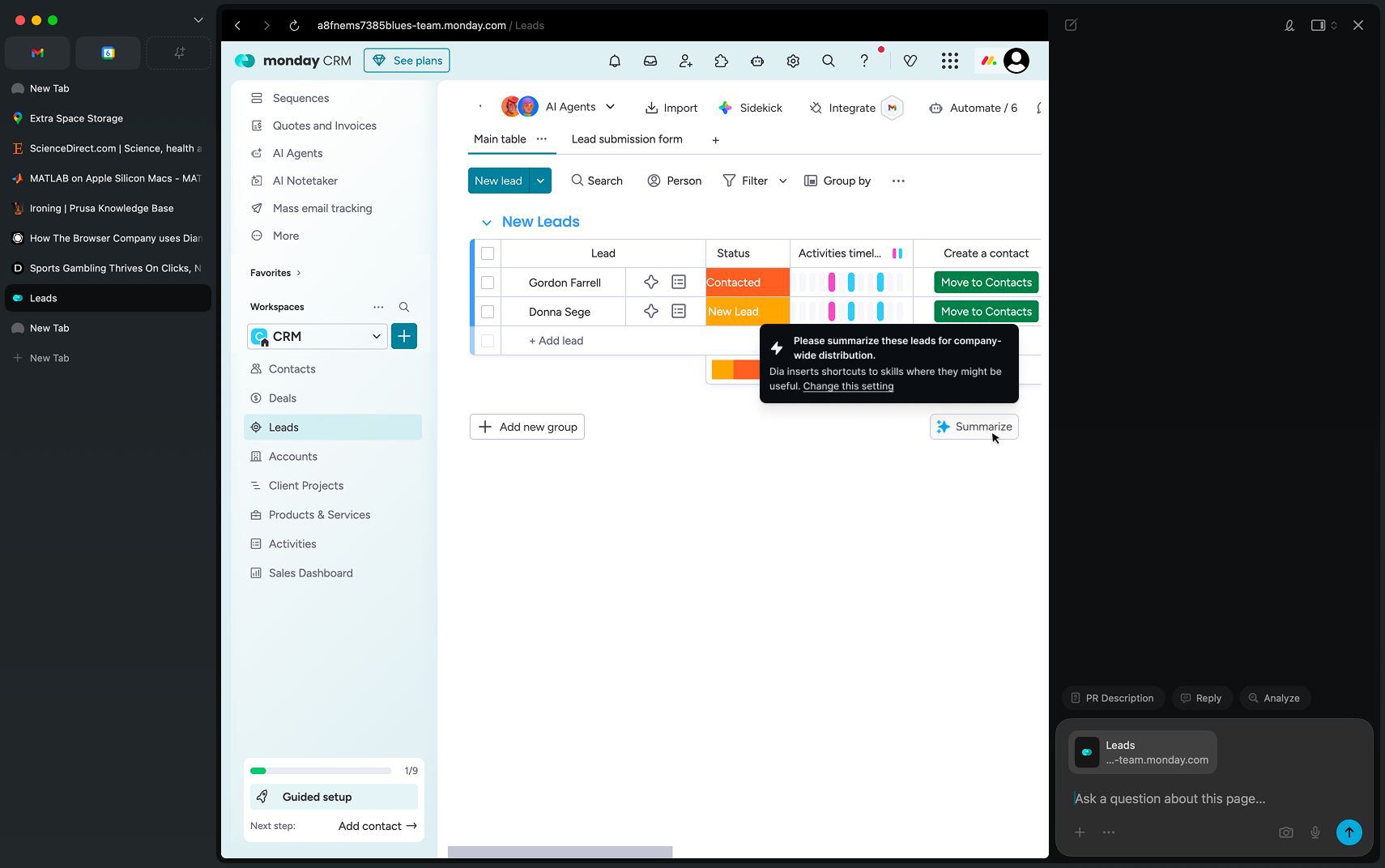
Task: Expand the Favorites section
Action: click(x=275, y=273)
